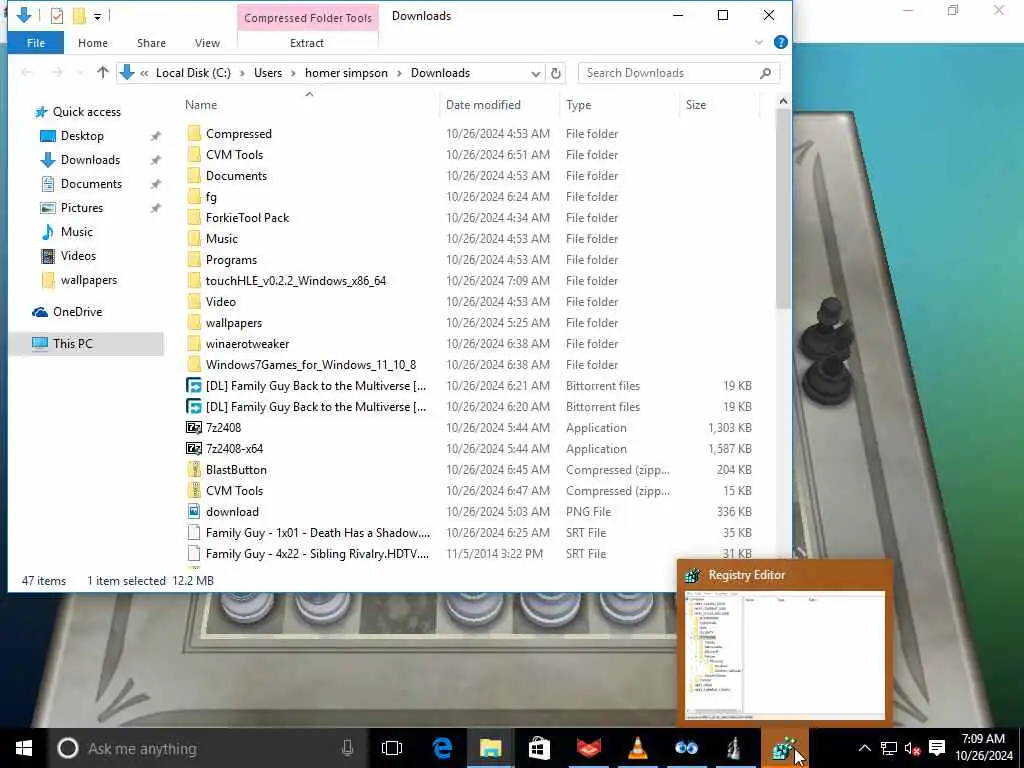Expand the ribbon with the chevron

[759, 42]
